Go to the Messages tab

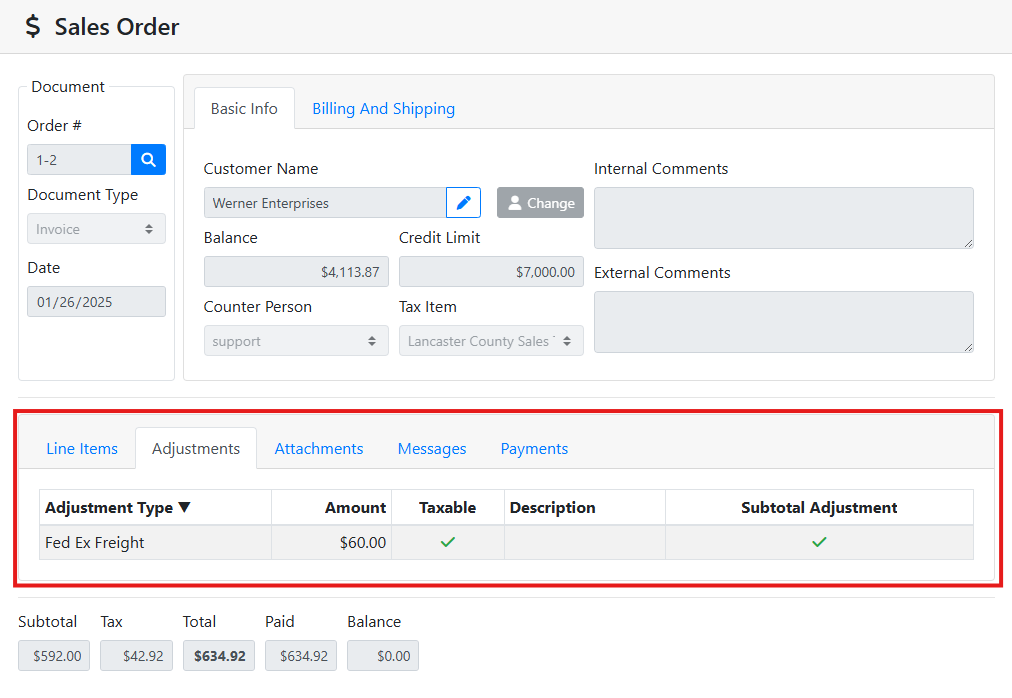tap(432, 449)
